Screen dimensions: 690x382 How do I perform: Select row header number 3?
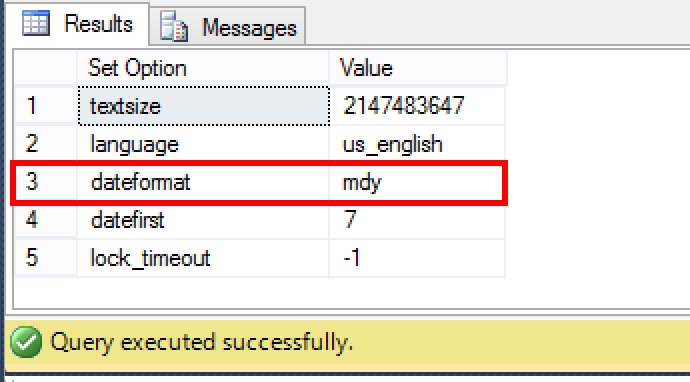pyautogui.click(x=46, y=182)
